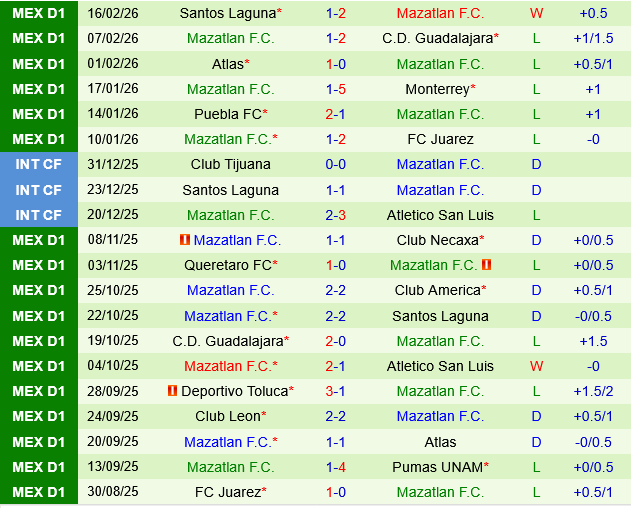631x508 pixels.
Task: Click the MEX D1 label on the 16/02/26 row
Action: (x=39, y=13)
